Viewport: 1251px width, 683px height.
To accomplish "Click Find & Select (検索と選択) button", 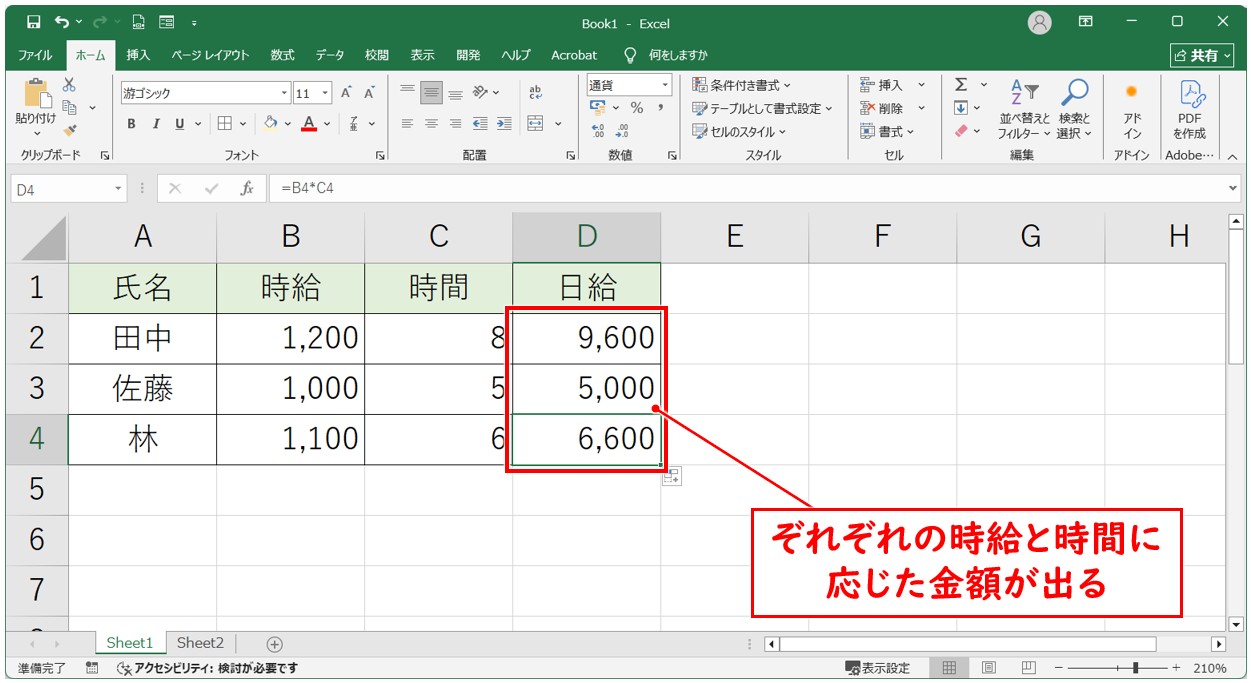I will (x=1075, y=109).
